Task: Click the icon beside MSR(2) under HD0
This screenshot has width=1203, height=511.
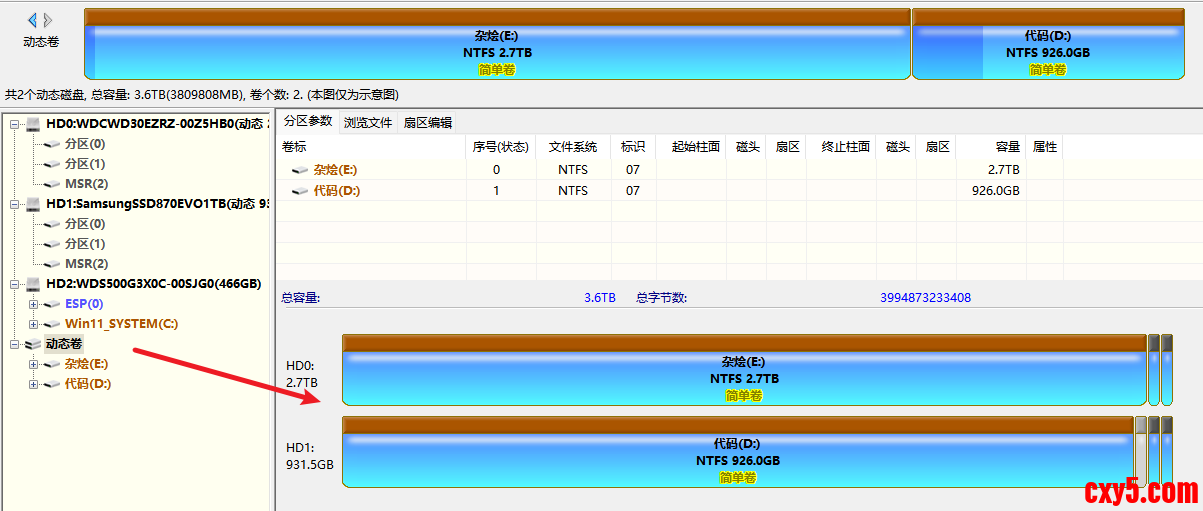Action: [x=53, y=184]
